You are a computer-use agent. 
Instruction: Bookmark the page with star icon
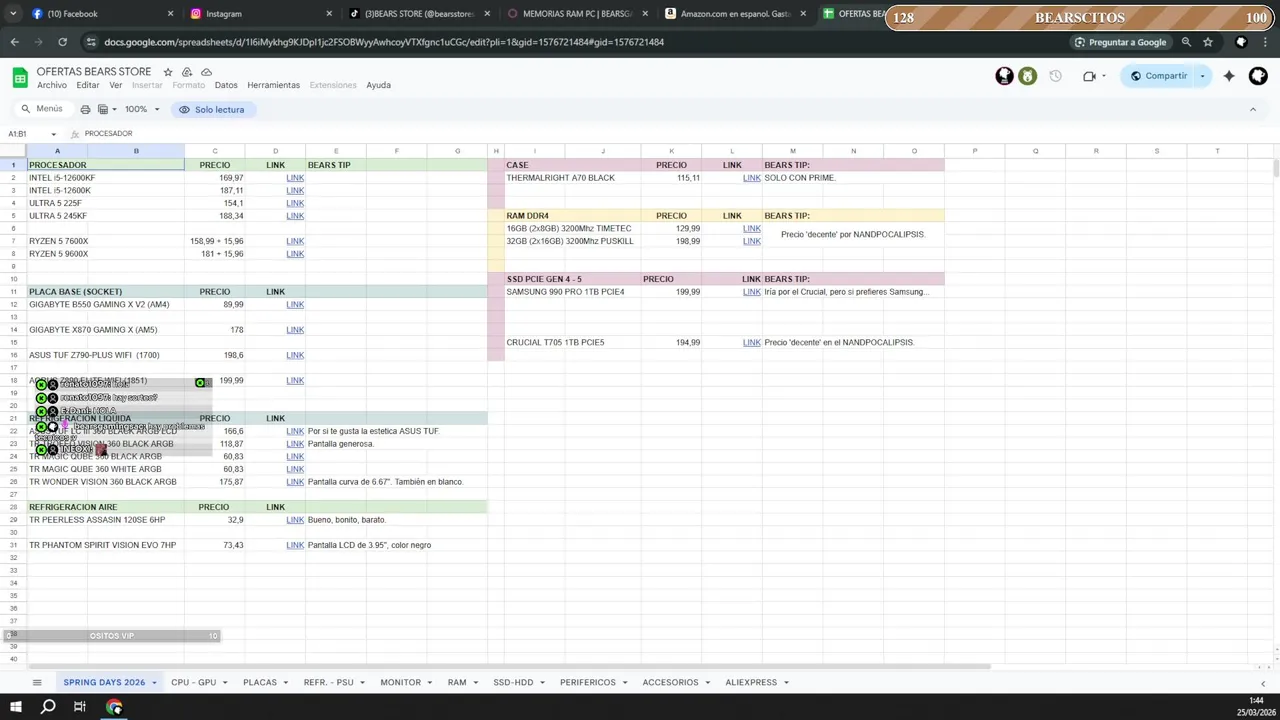1208,42
